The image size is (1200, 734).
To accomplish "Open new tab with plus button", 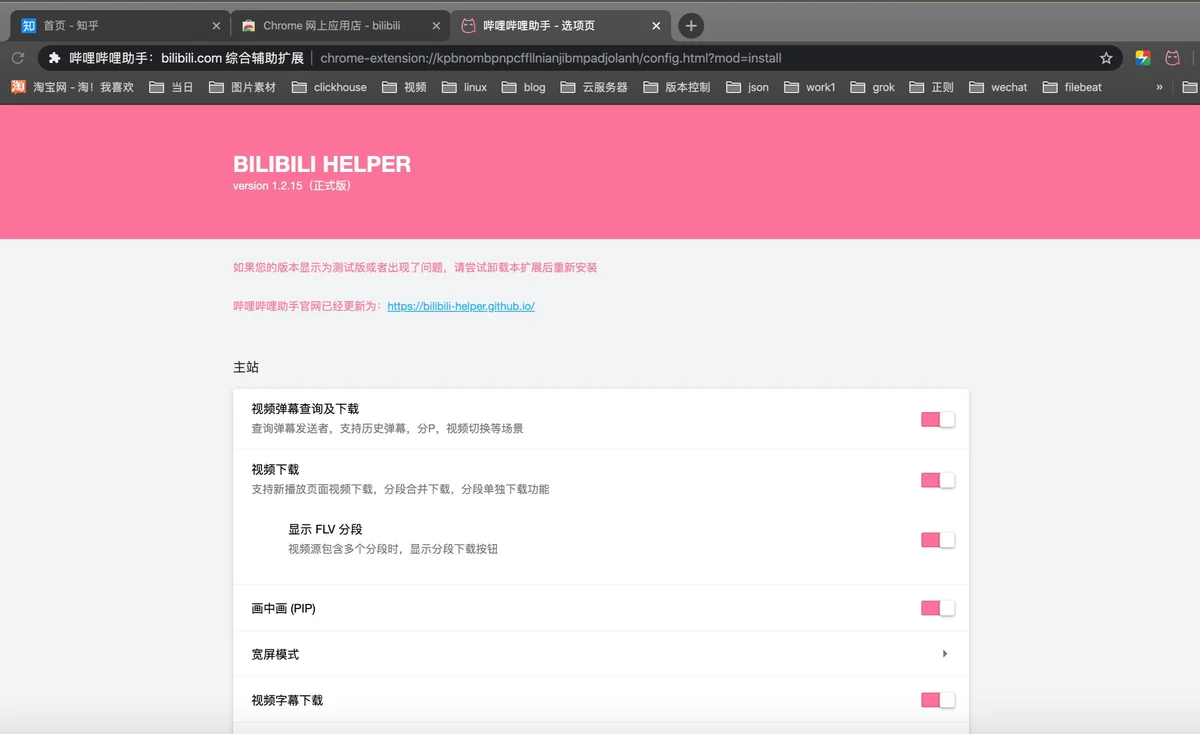I will click(x=690, y=26).
